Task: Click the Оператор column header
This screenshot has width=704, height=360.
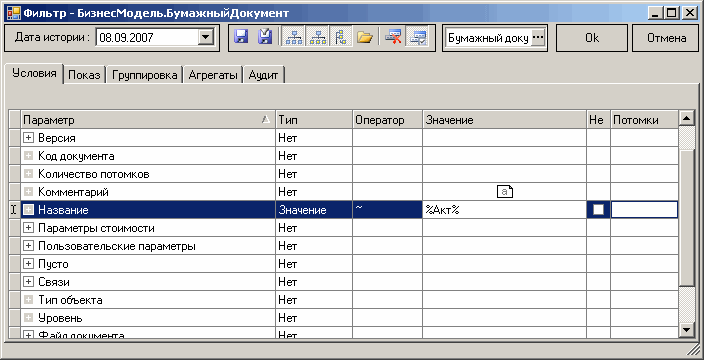Action: (x=387, y=120)
